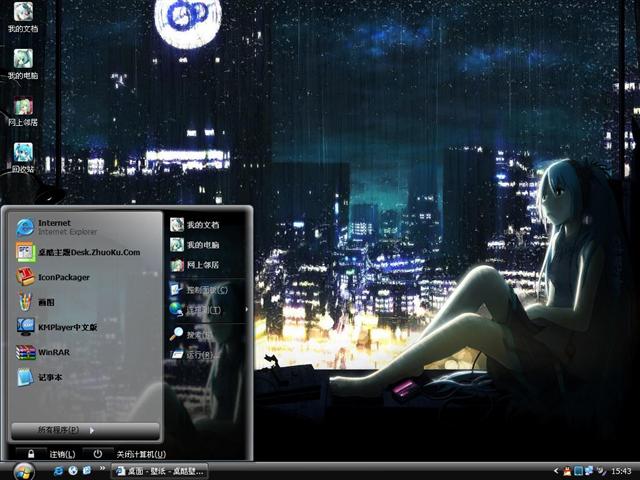Click the blue square tray icon
Image resolution: width=640 pixels, height=480 pixels.
578,471
